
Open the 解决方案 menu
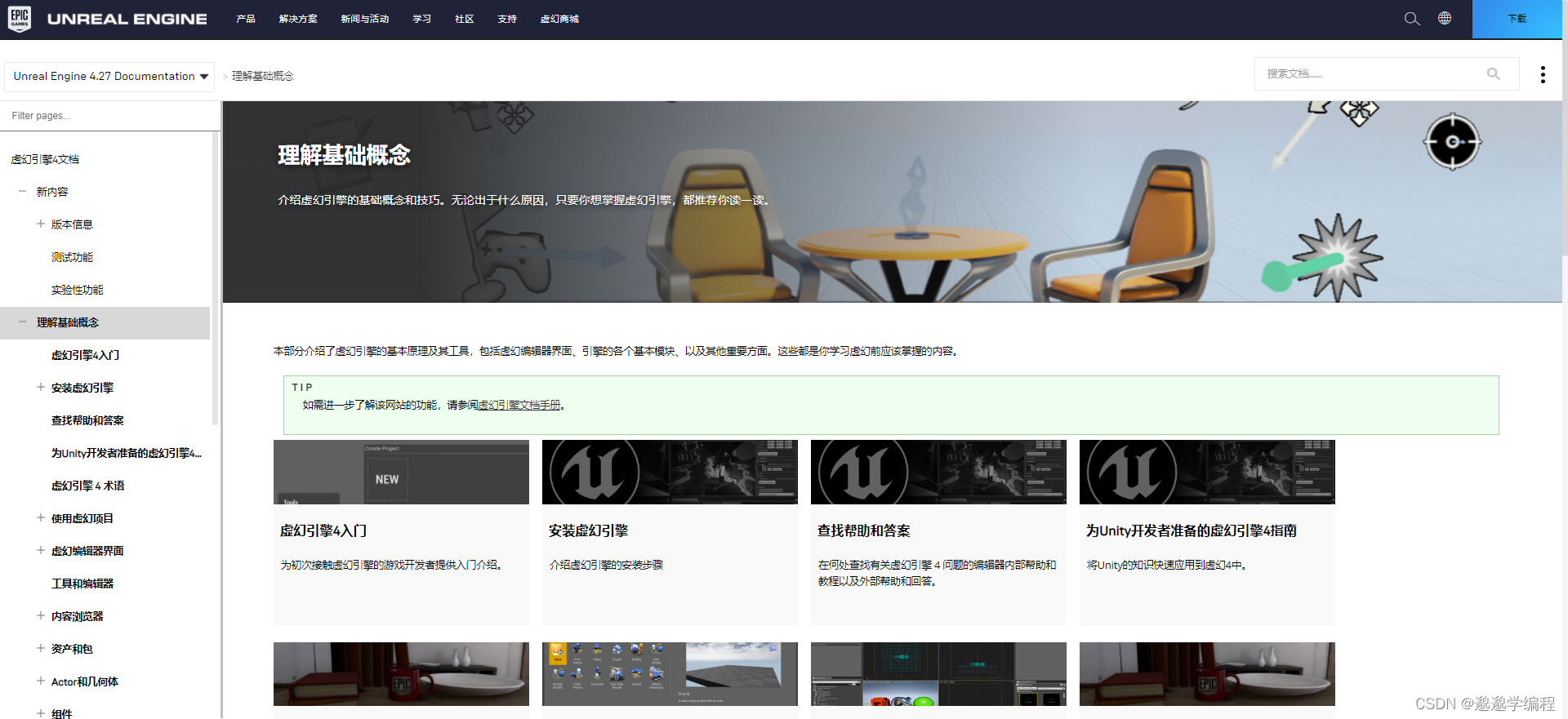tap(298, 19)
